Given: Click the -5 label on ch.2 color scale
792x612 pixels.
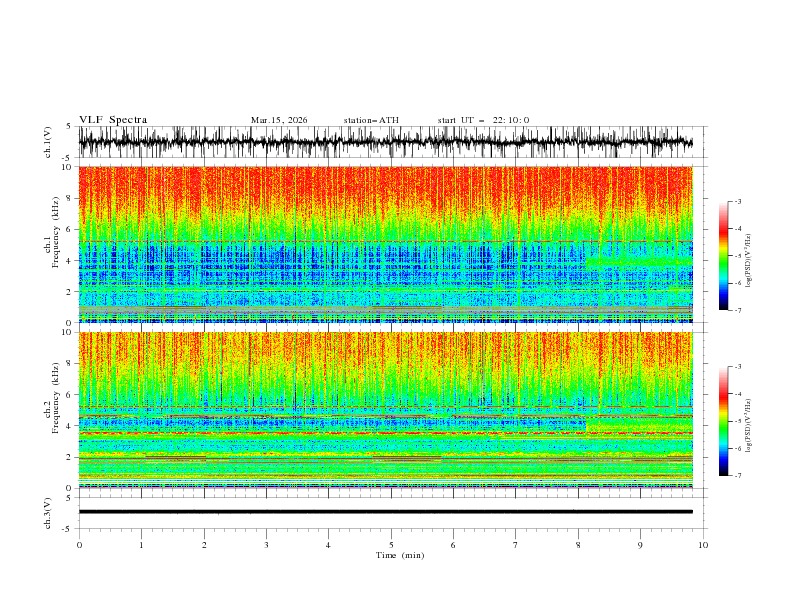Looking at the screenshot, I should point(737,421).
